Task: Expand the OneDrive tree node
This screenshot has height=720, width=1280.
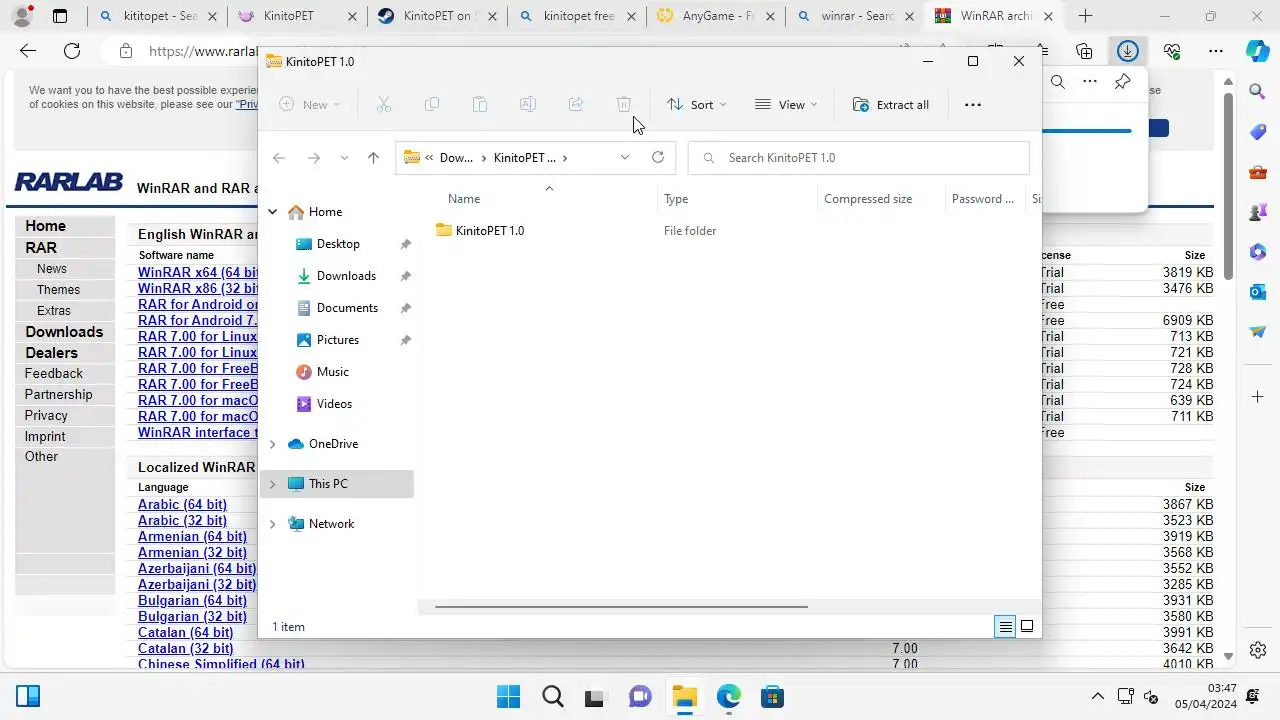Action: click(x=272, y=444)
